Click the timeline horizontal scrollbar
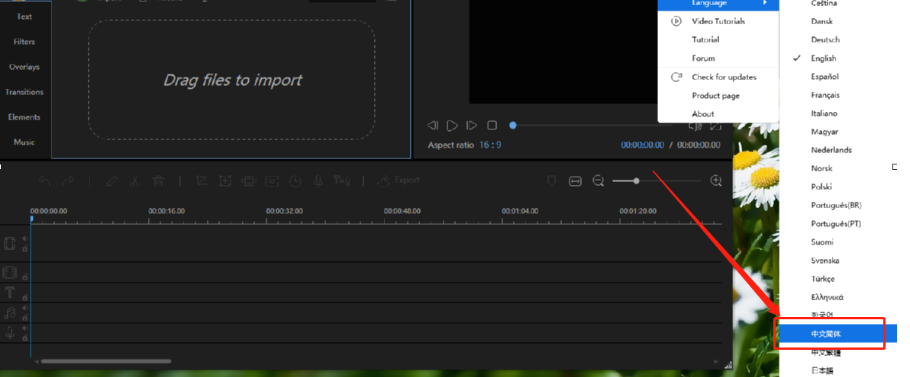910x377 pixels. click(x=106, y=361)
